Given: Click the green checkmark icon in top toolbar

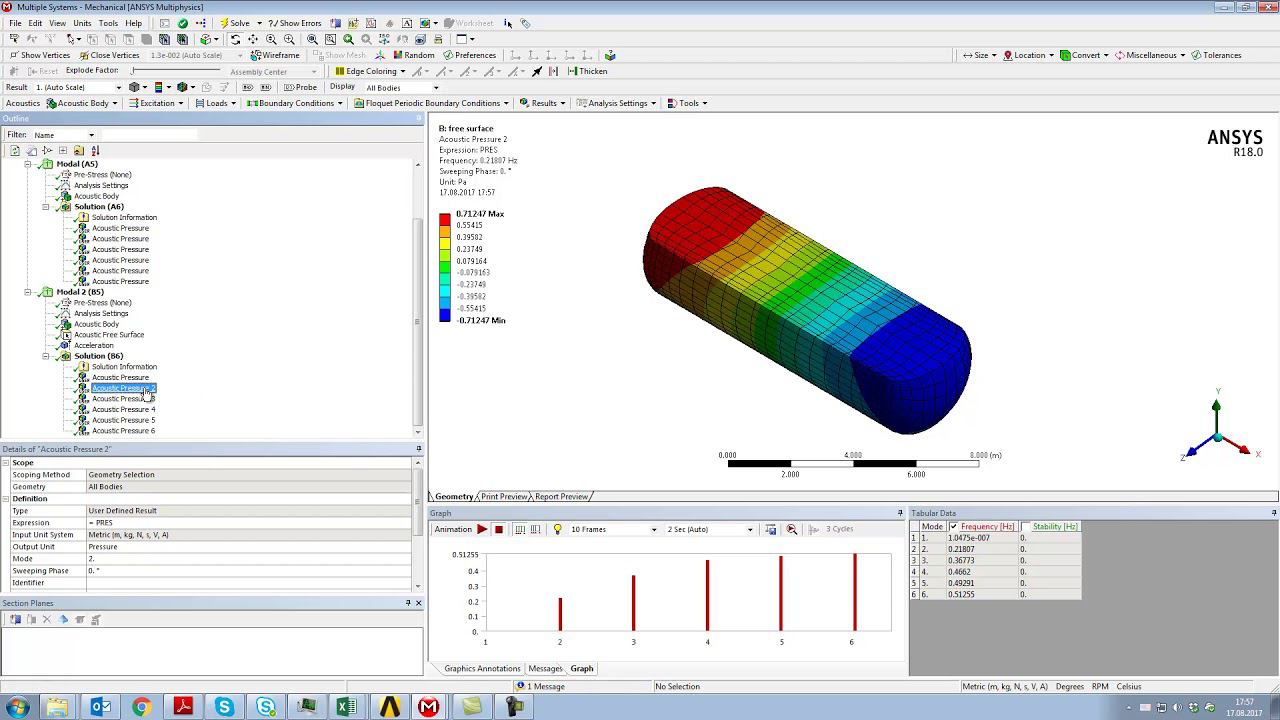Looking at the screenshot, I should click(x=182, y=23).
